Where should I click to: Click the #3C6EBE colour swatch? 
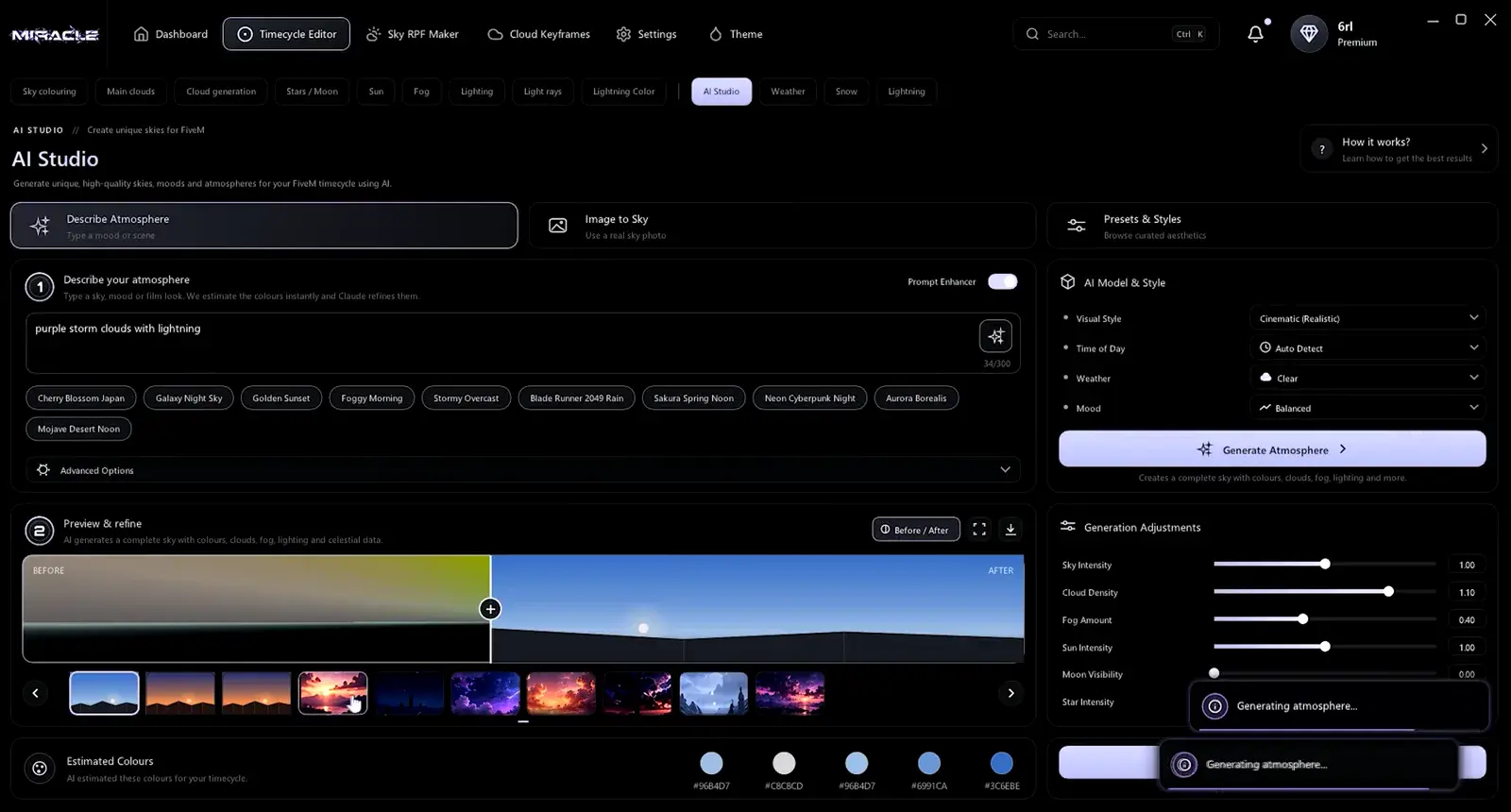1002,763
